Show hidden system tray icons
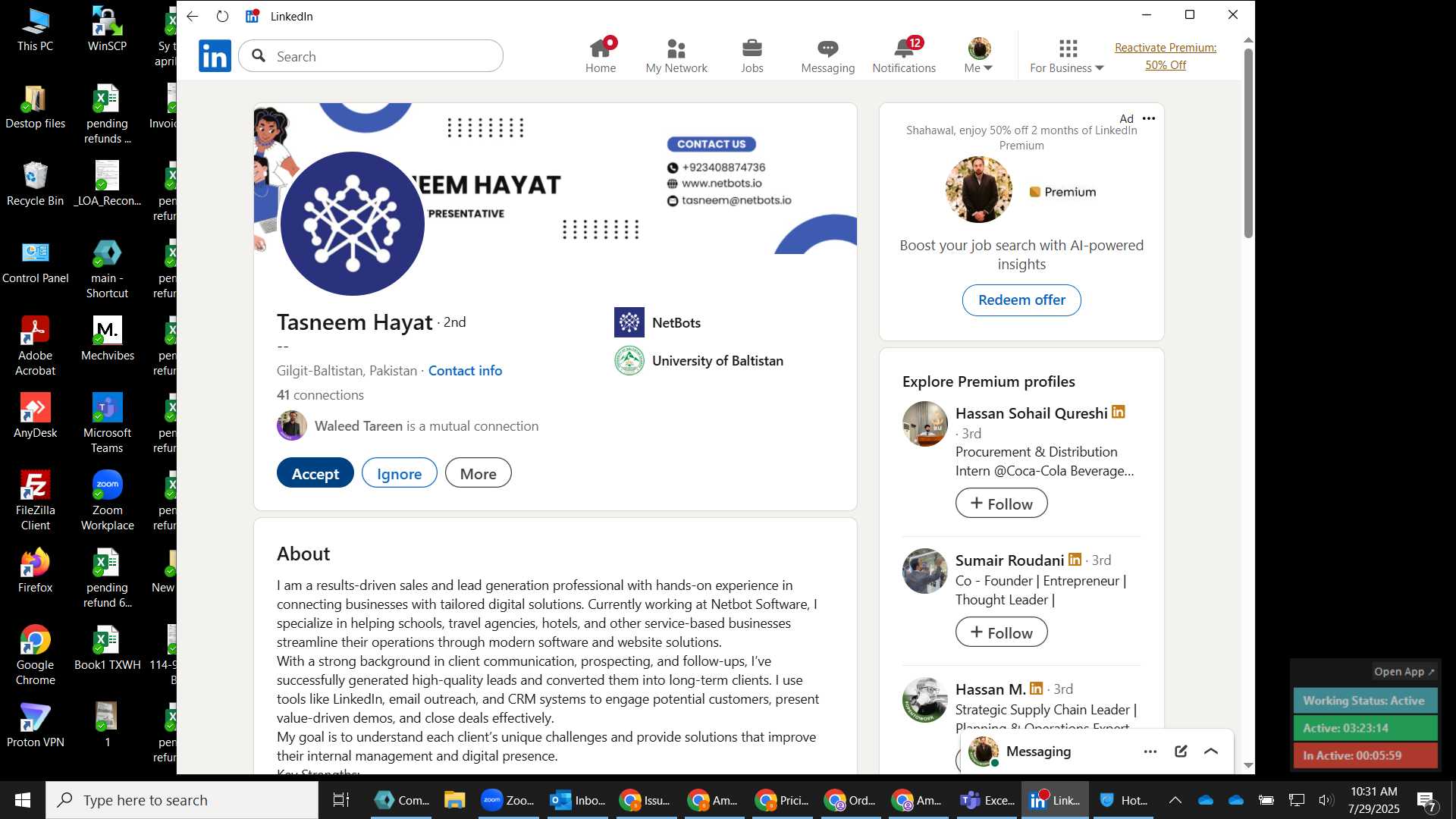 [x=1175, y=800]
